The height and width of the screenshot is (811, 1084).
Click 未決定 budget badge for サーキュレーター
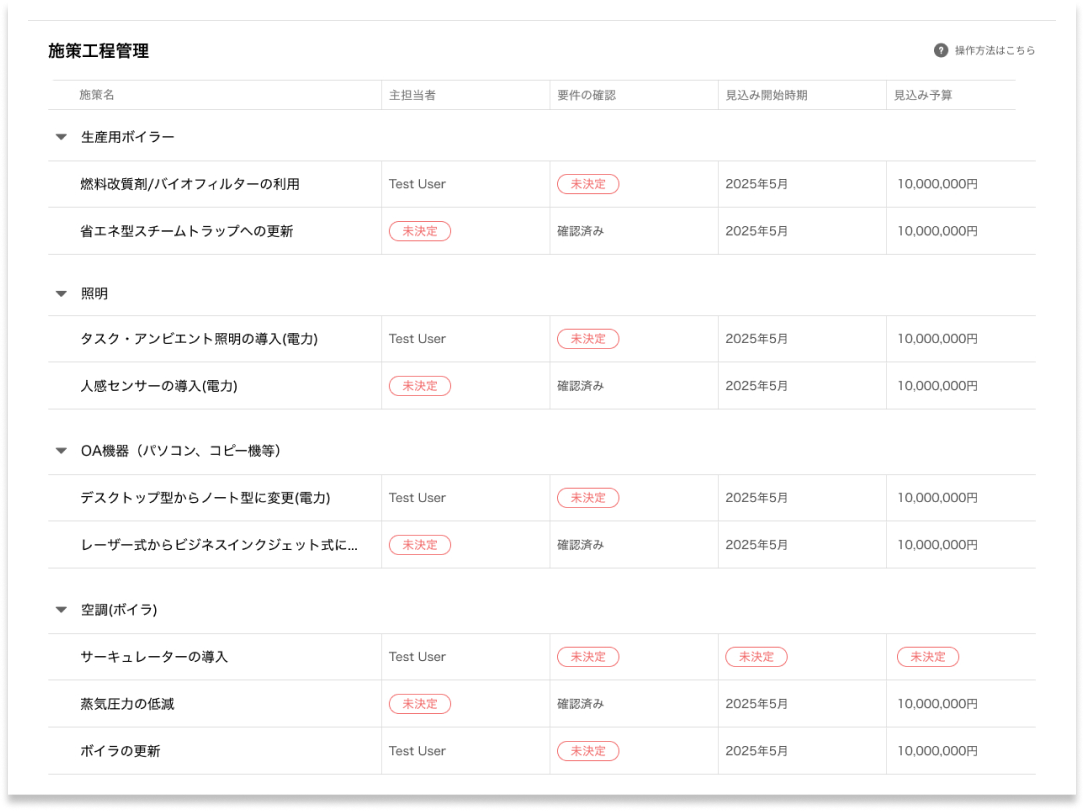click(x=928, y=657)
